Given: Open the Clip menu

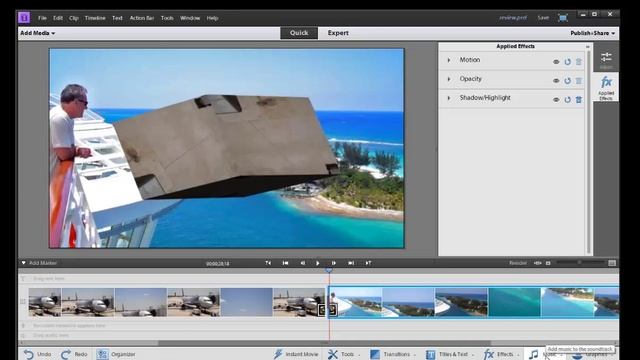Looking at the screenshot, I should [73, 18].
